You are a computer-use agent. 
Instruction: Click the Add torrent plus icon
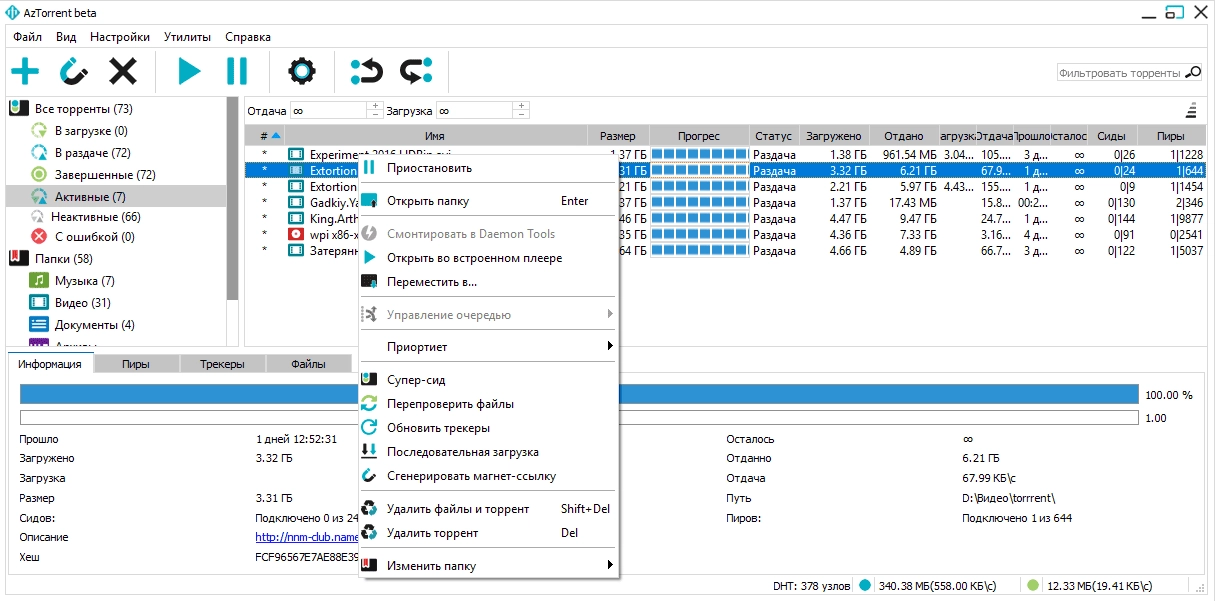click(x=24, y=71)
